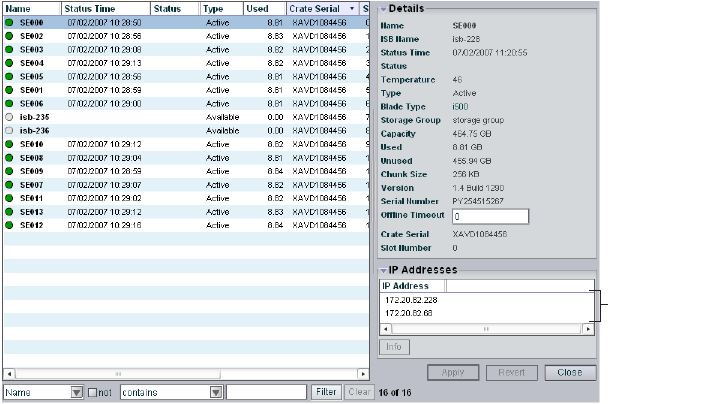Screen dimensions: 714x404
Task: Click the green status icon for SE009
Action: (9, 171)
